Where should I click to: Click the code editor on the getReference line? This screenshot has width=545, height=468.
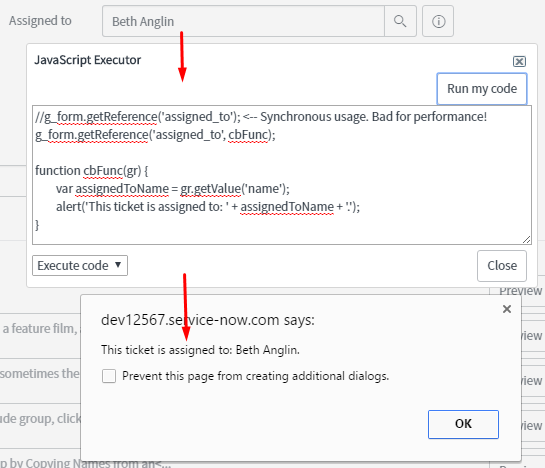155,135
